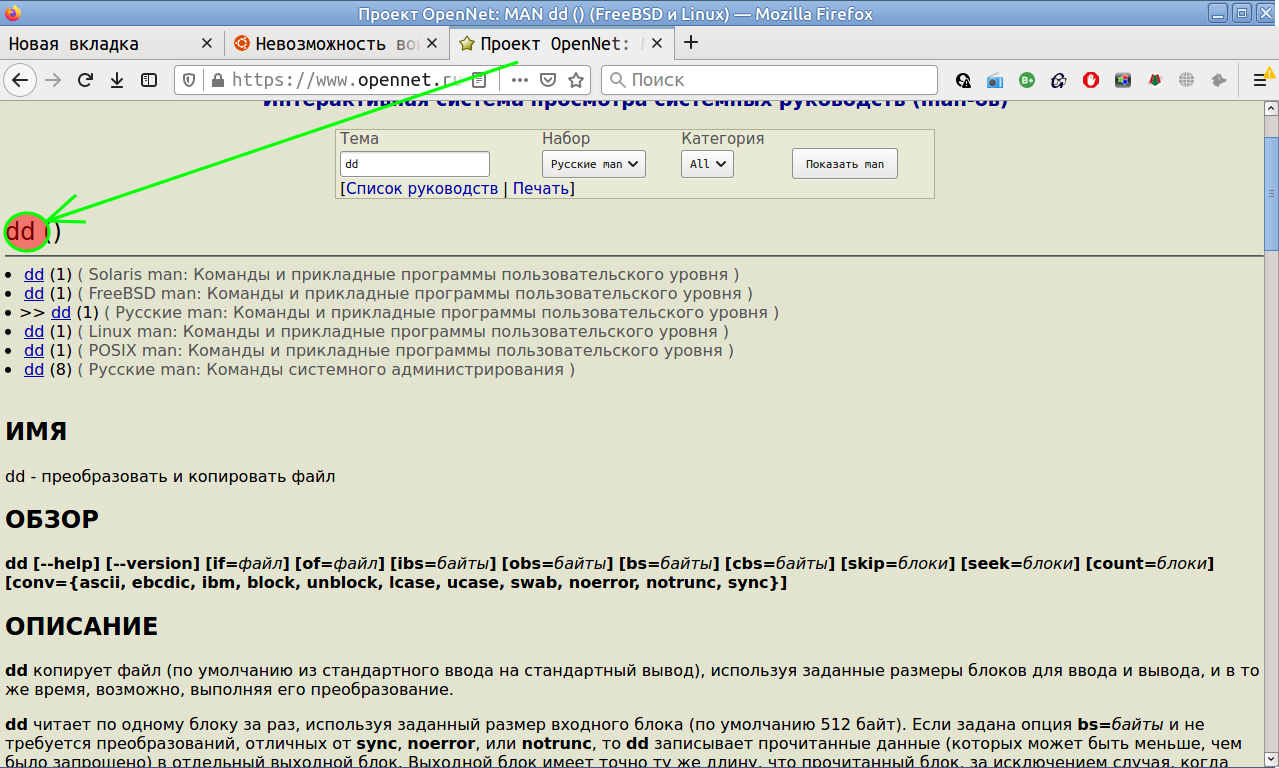Click text 'dd - преобразовать и копировать файл'

pyautogui.click(x=170, y=476)
